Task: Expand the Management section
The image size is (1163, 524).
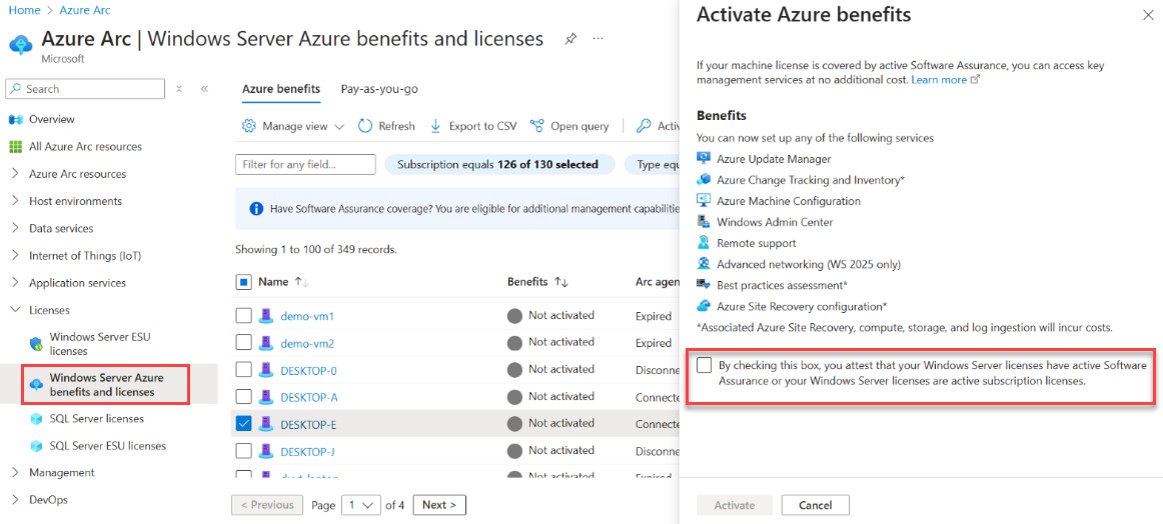Action: point(16,473)
